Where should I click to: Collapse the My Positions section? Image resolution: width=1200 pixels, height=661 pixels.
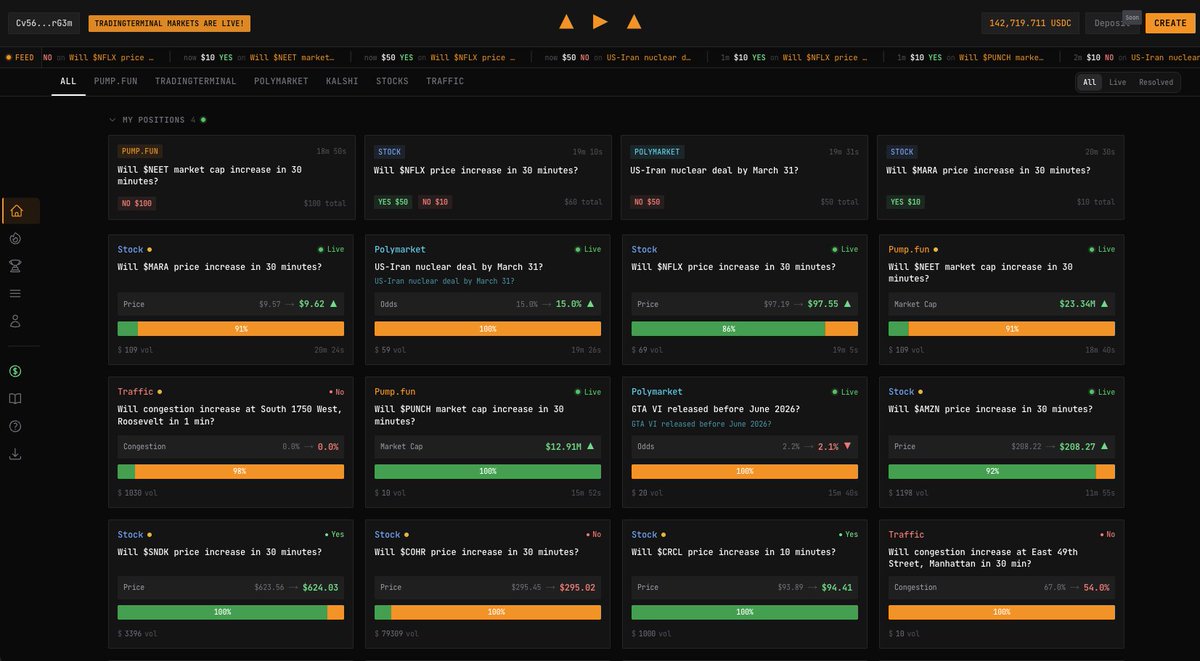point(113,120)
